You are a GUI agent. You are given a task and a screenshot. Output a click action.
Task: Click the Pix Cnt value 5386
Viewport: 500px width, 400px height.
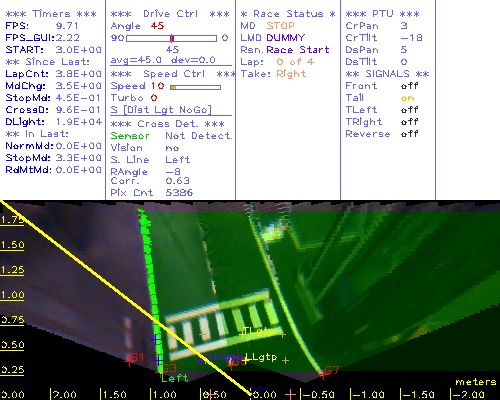click(179, 192)
